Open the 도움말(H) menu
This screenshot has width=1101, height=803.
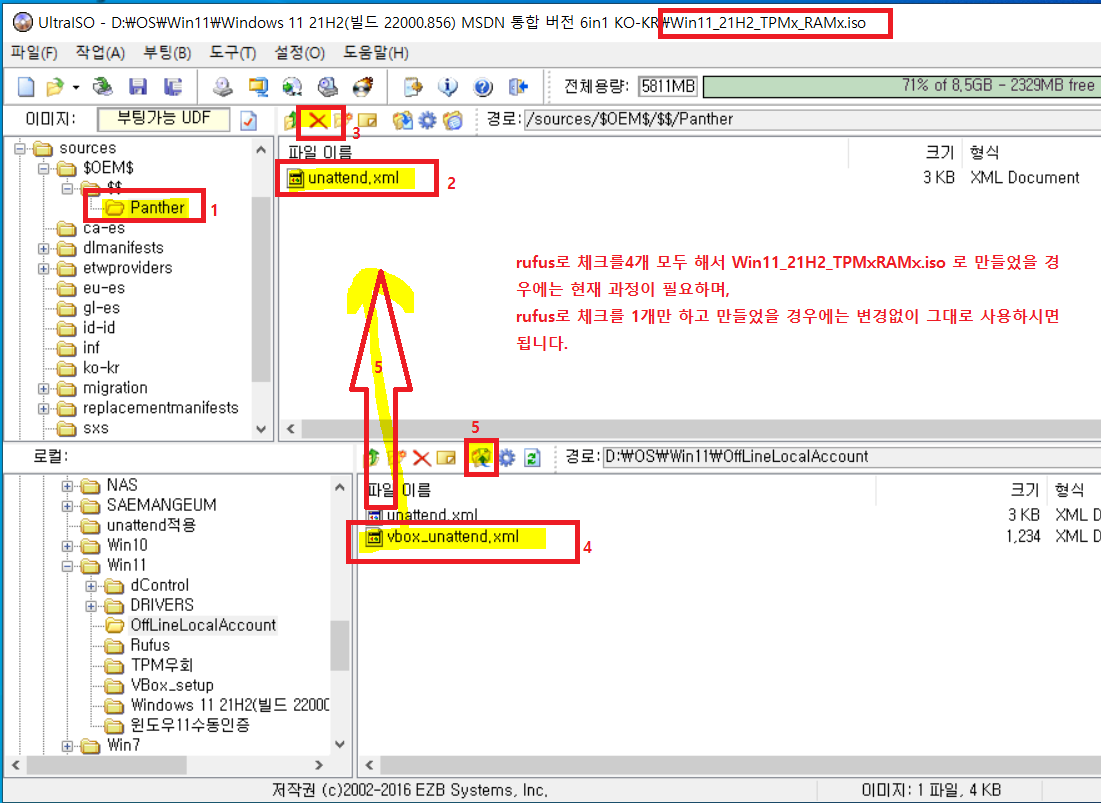(x=376, y=53)
